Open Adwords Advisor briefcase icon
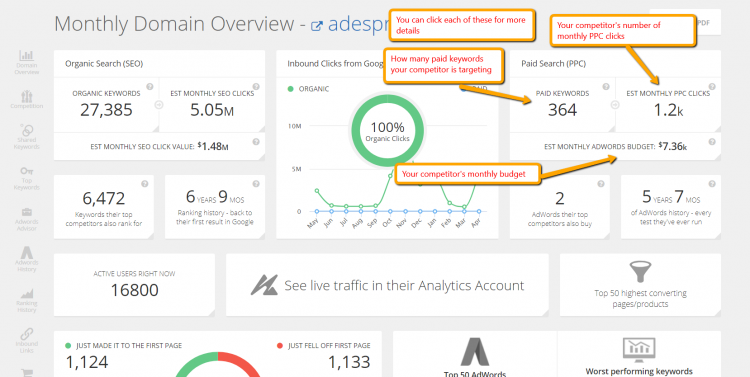The height and width of the screenshot is (377, 750). 27,219
